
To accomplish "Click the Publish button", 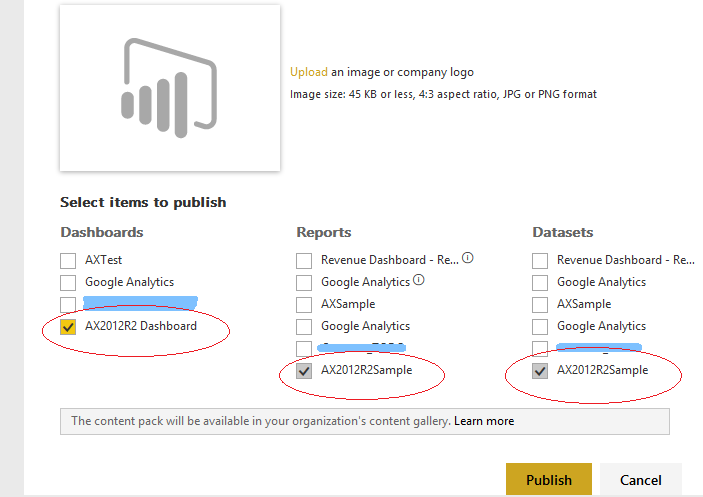I will pyautogui.click(x=549, y=480).
